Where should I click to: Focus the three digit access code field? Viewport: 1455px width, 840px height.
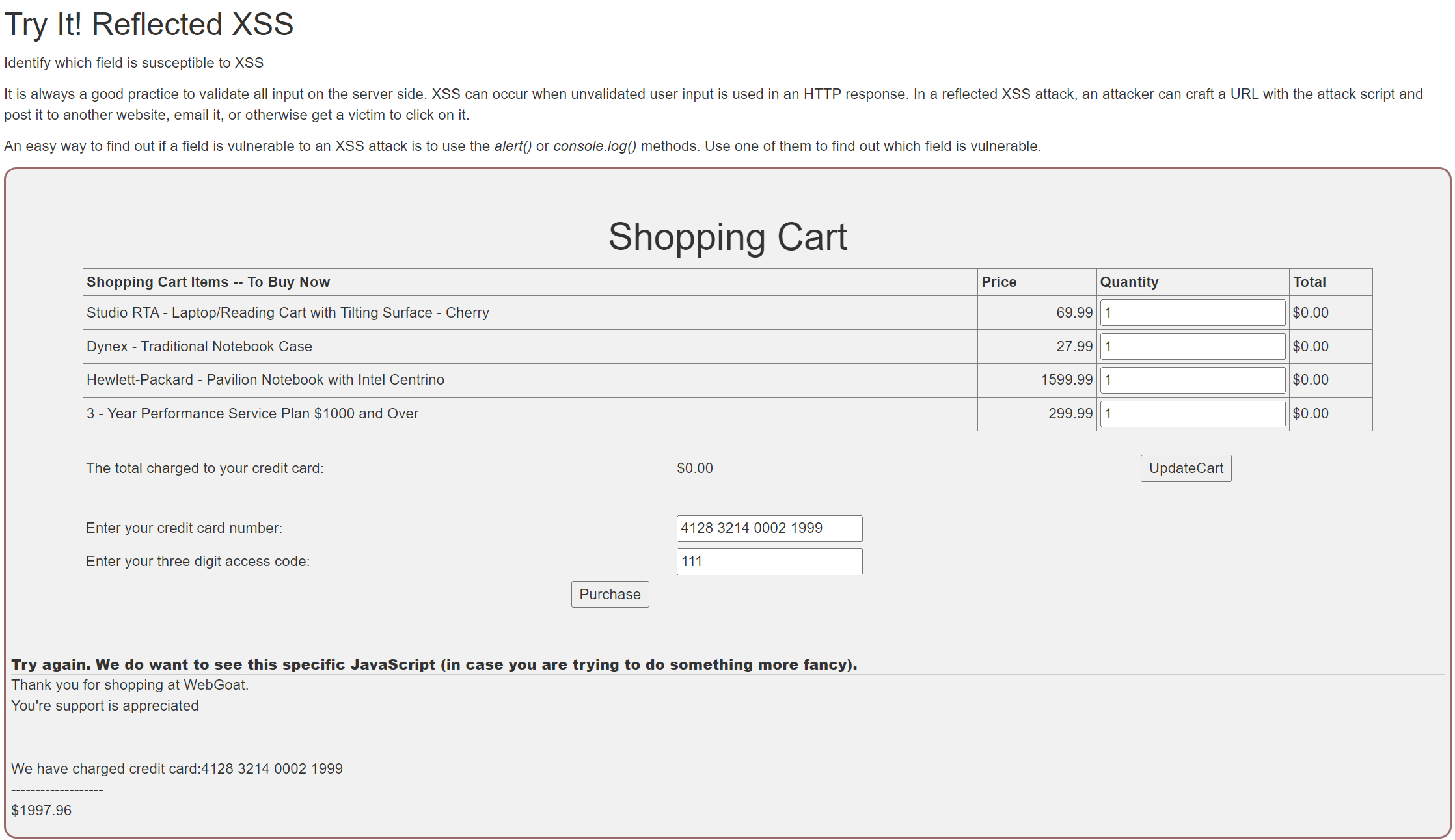click(x=768, y=562)
